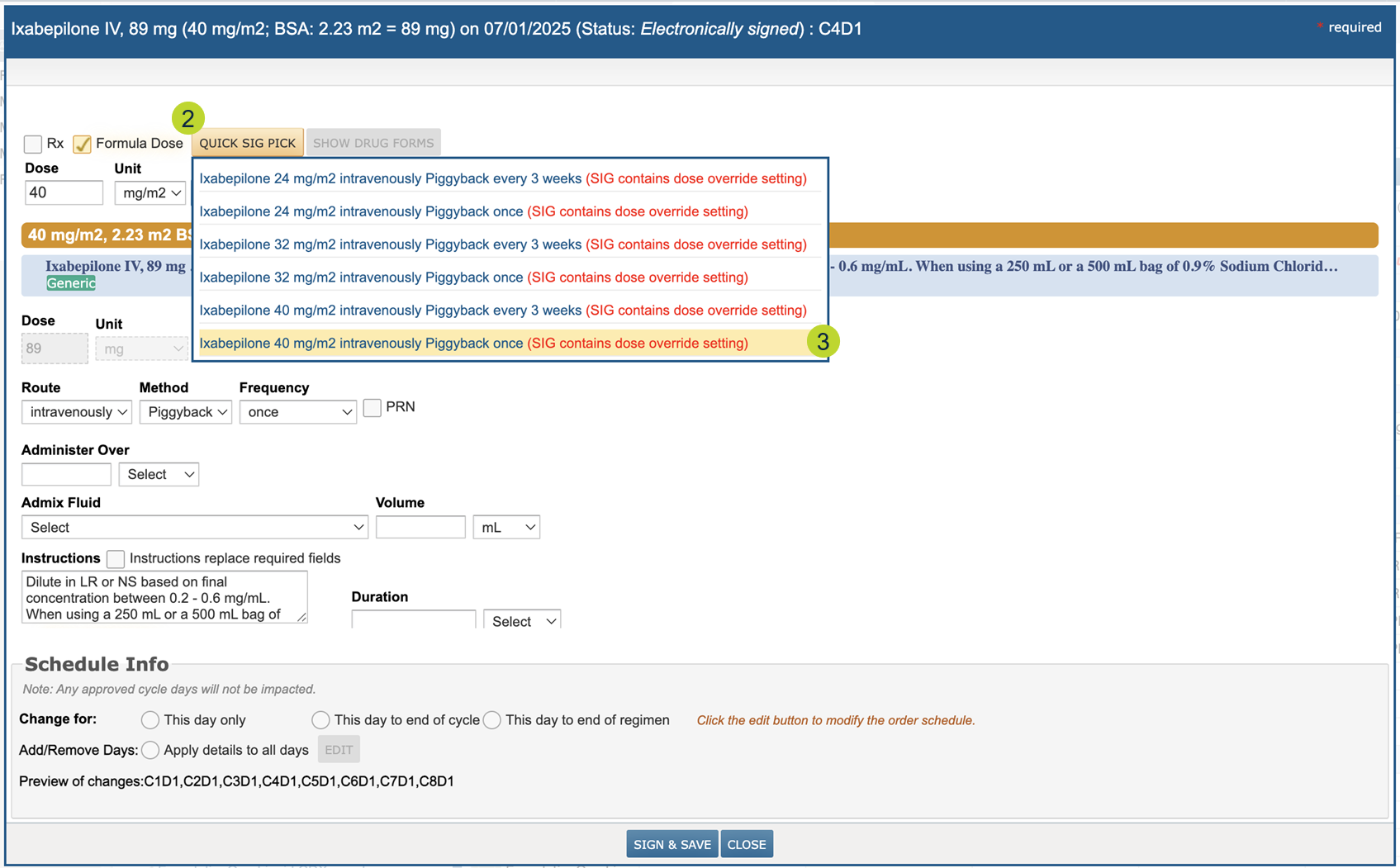Enable the PRN checkbox
1400x868 pixels.
pos(373,407)
